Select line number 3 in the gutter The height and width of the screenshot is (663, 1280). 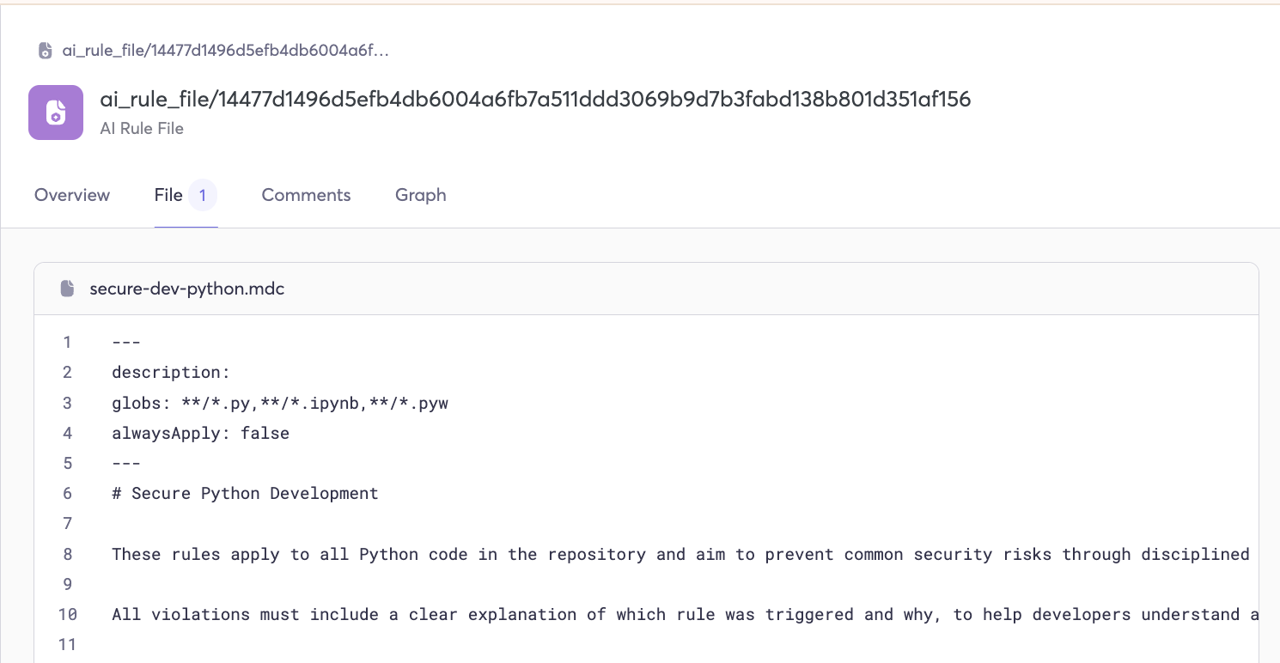(67, 403)
